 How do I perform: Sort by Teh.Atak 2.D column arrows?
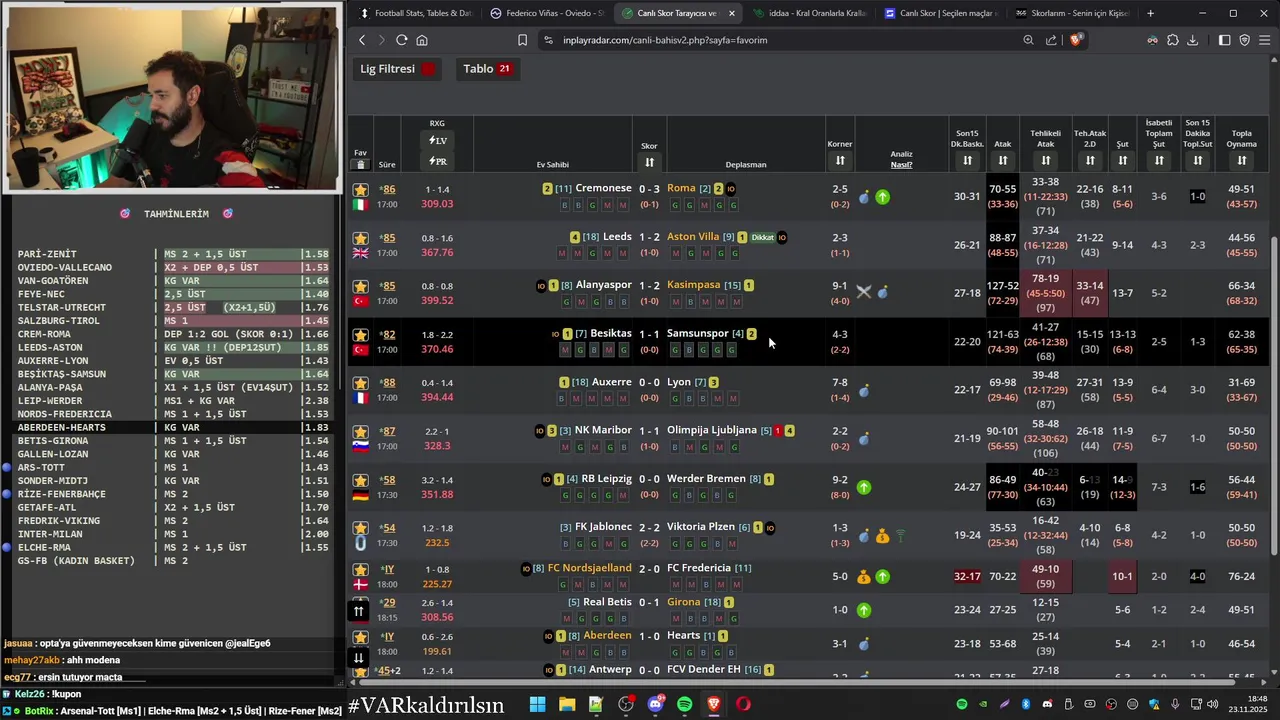[1090, 161]
